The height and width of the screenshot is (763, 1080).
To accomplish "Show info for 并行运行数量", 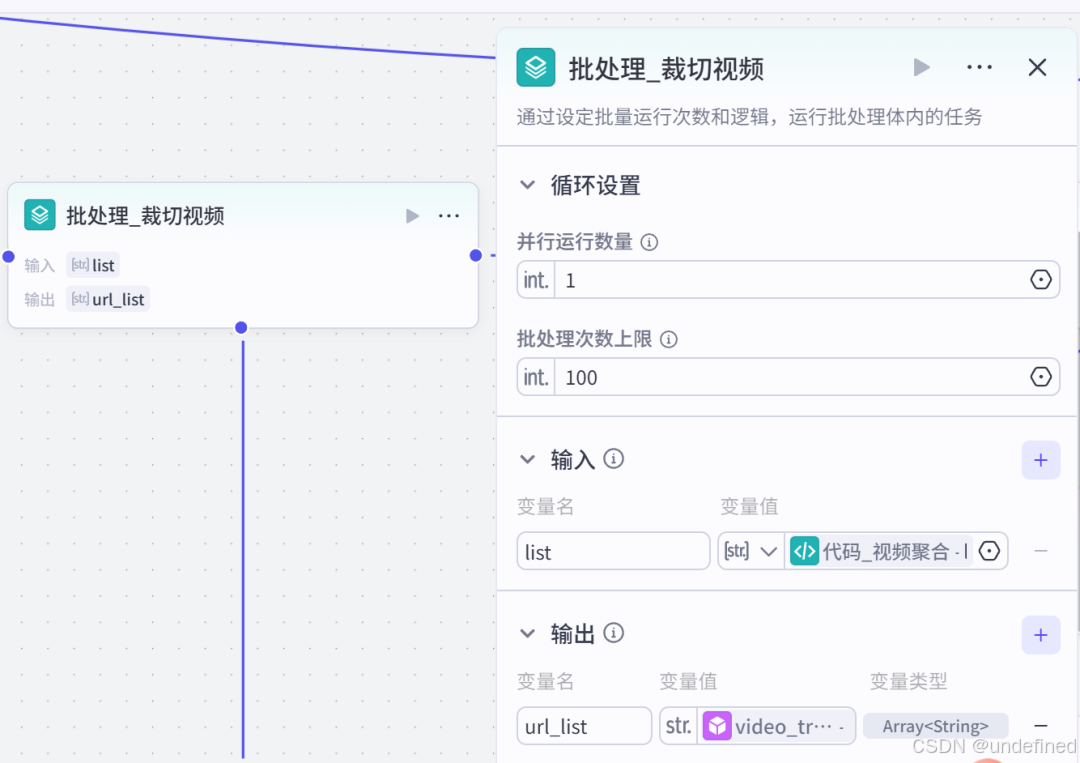I will tap(650, 242).
